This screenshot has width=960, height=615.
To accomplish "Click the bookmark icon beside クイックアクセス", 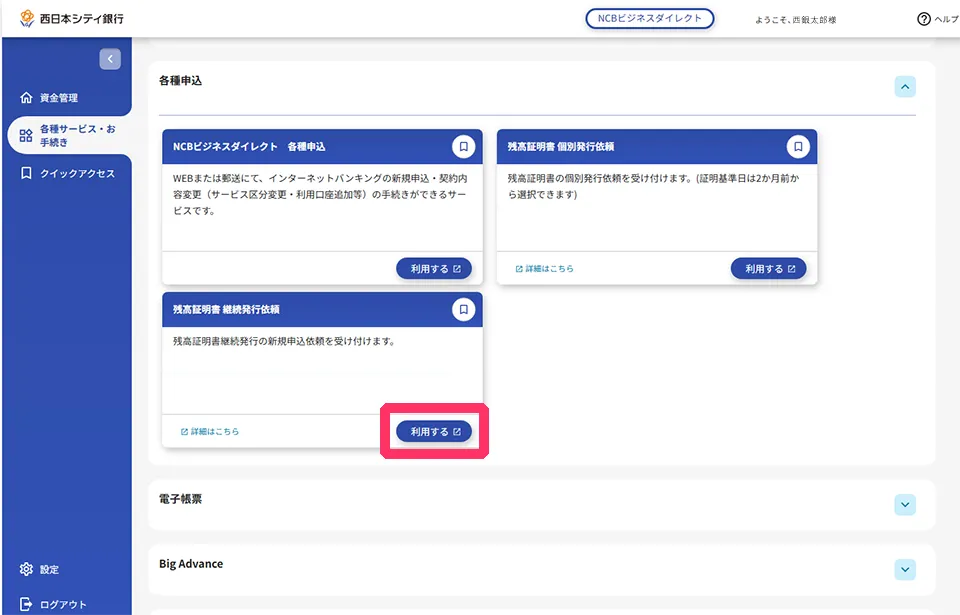I will 26,173.
